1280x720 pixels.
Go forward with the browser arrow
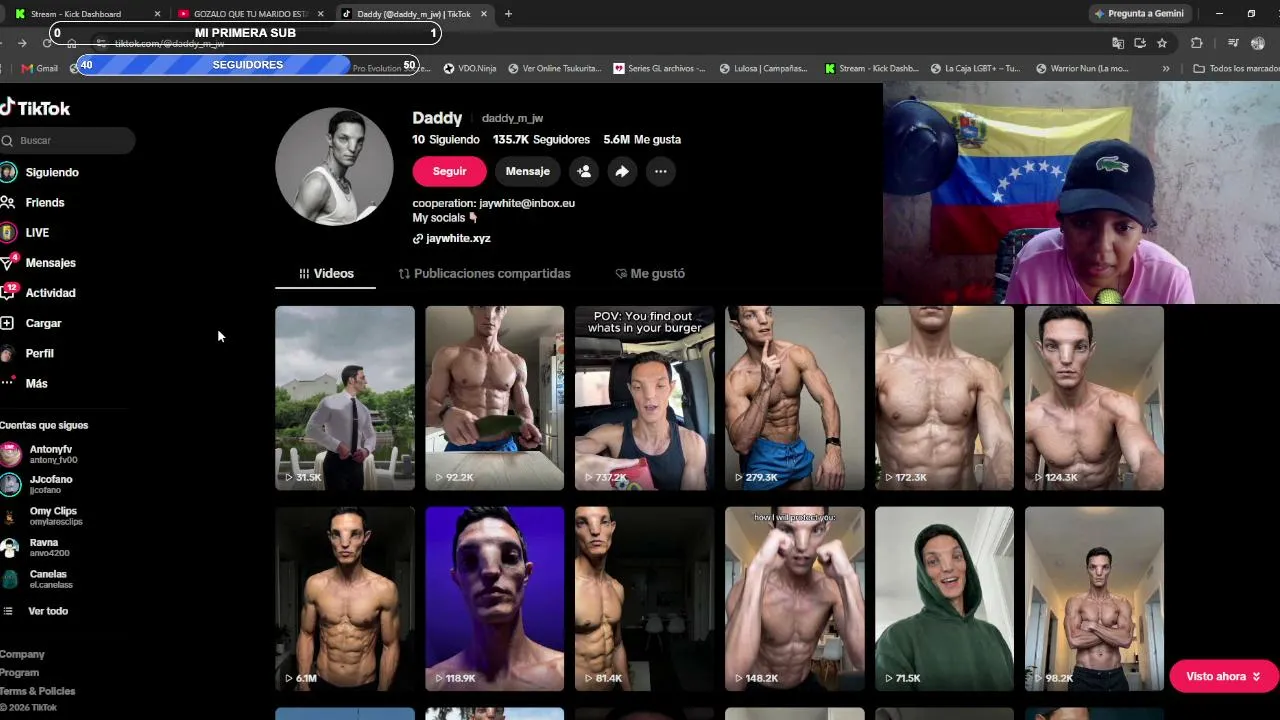[22, 43]
